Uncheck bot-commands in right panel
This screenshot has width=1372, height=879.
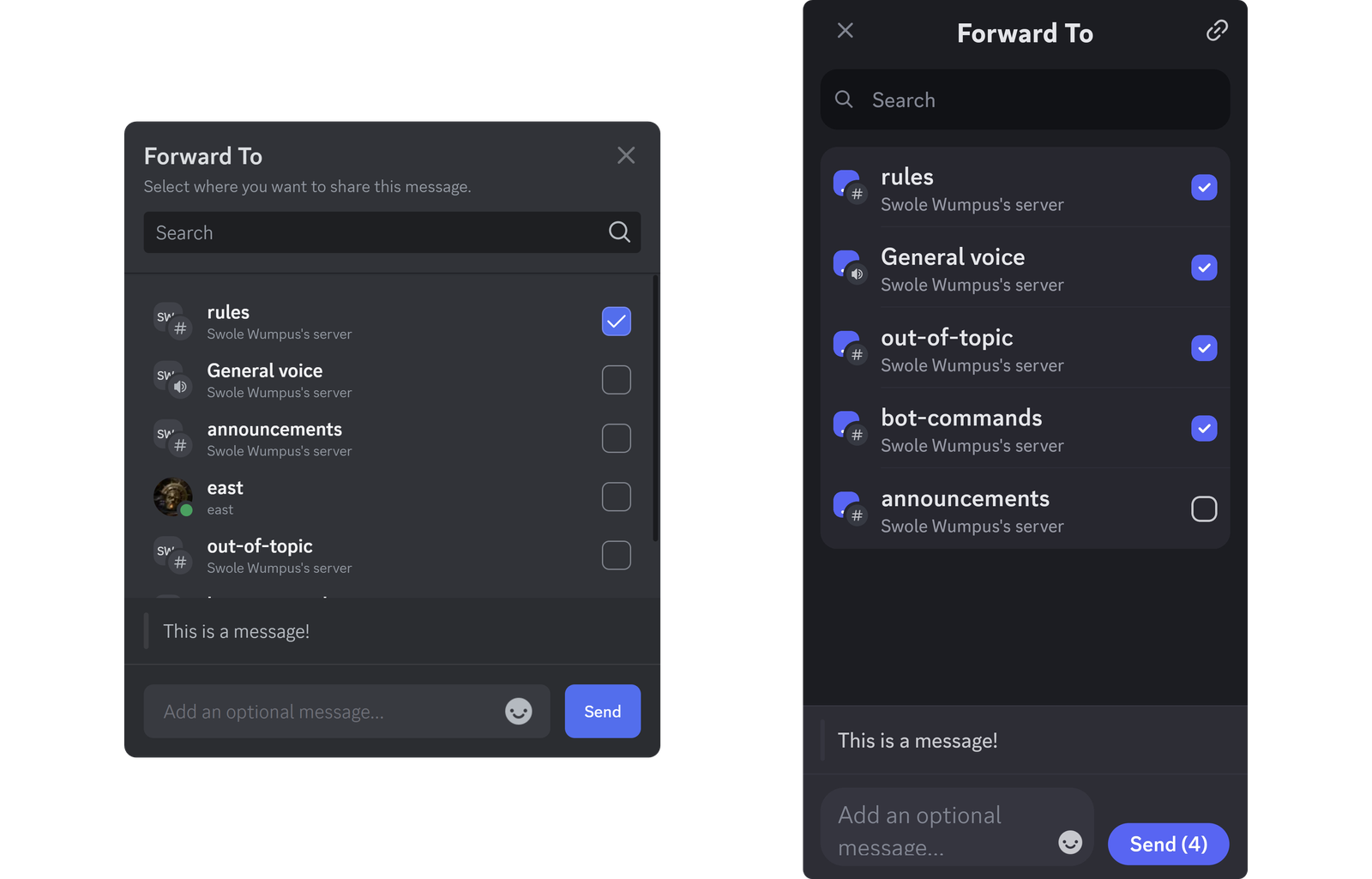point(1204,428)
